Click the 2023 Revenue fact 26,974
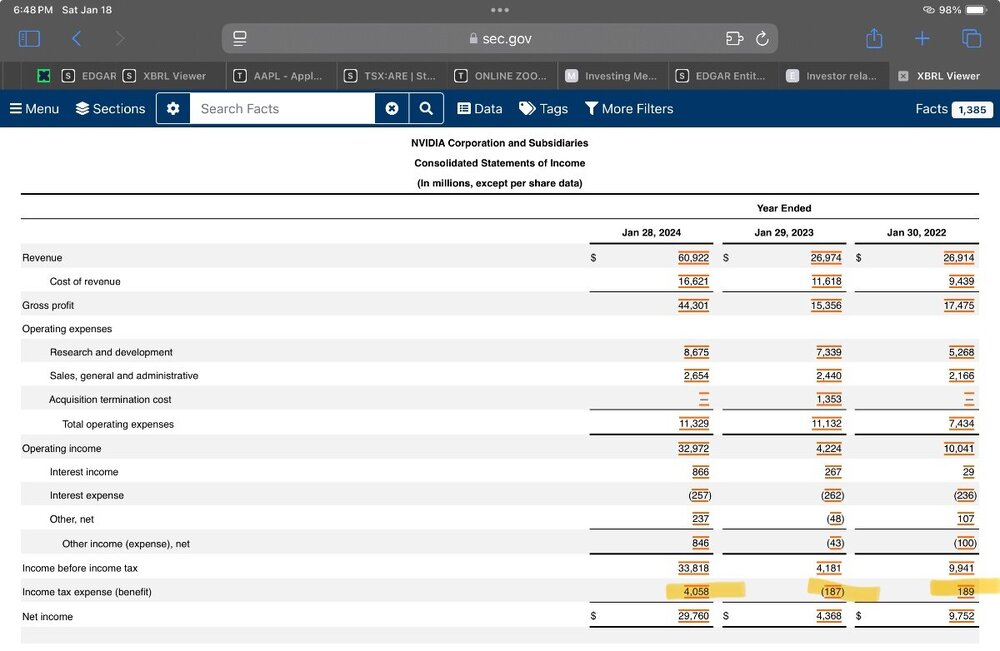This screenshot has height=651, width=1000. tap(826, 258)
